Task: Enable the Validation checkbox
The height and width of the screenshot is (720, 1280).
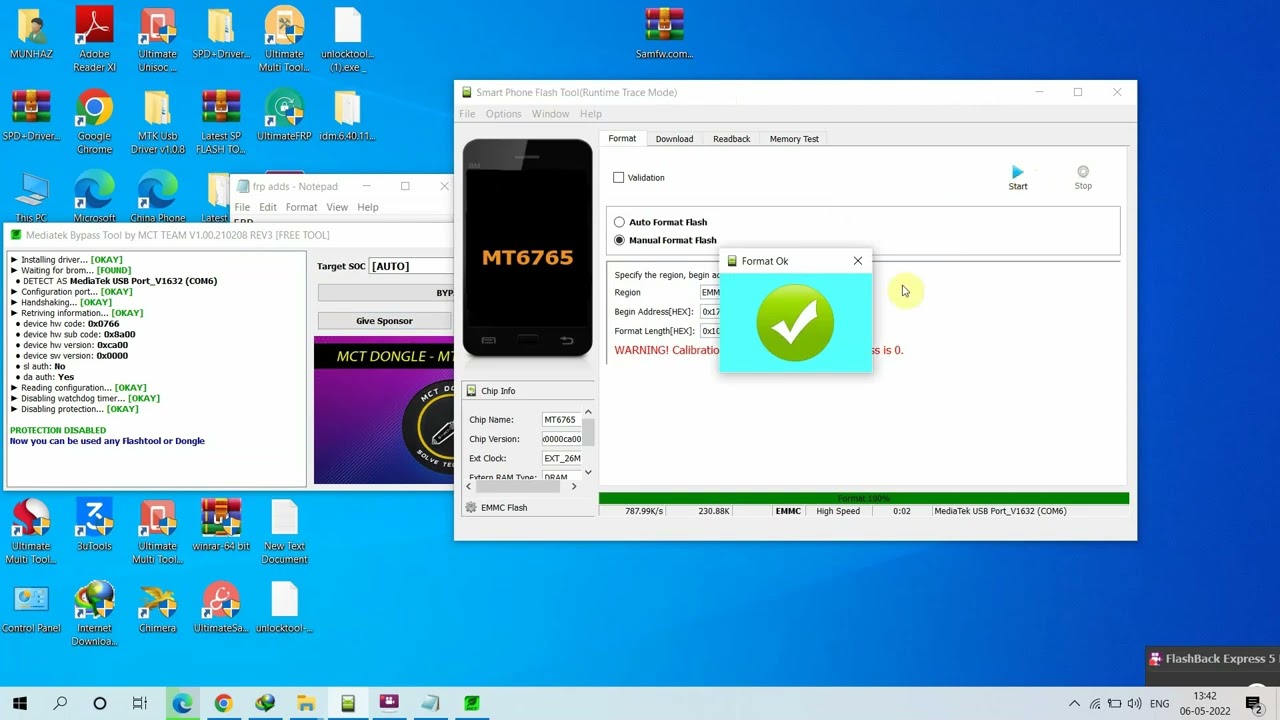Action: (619, 178)
